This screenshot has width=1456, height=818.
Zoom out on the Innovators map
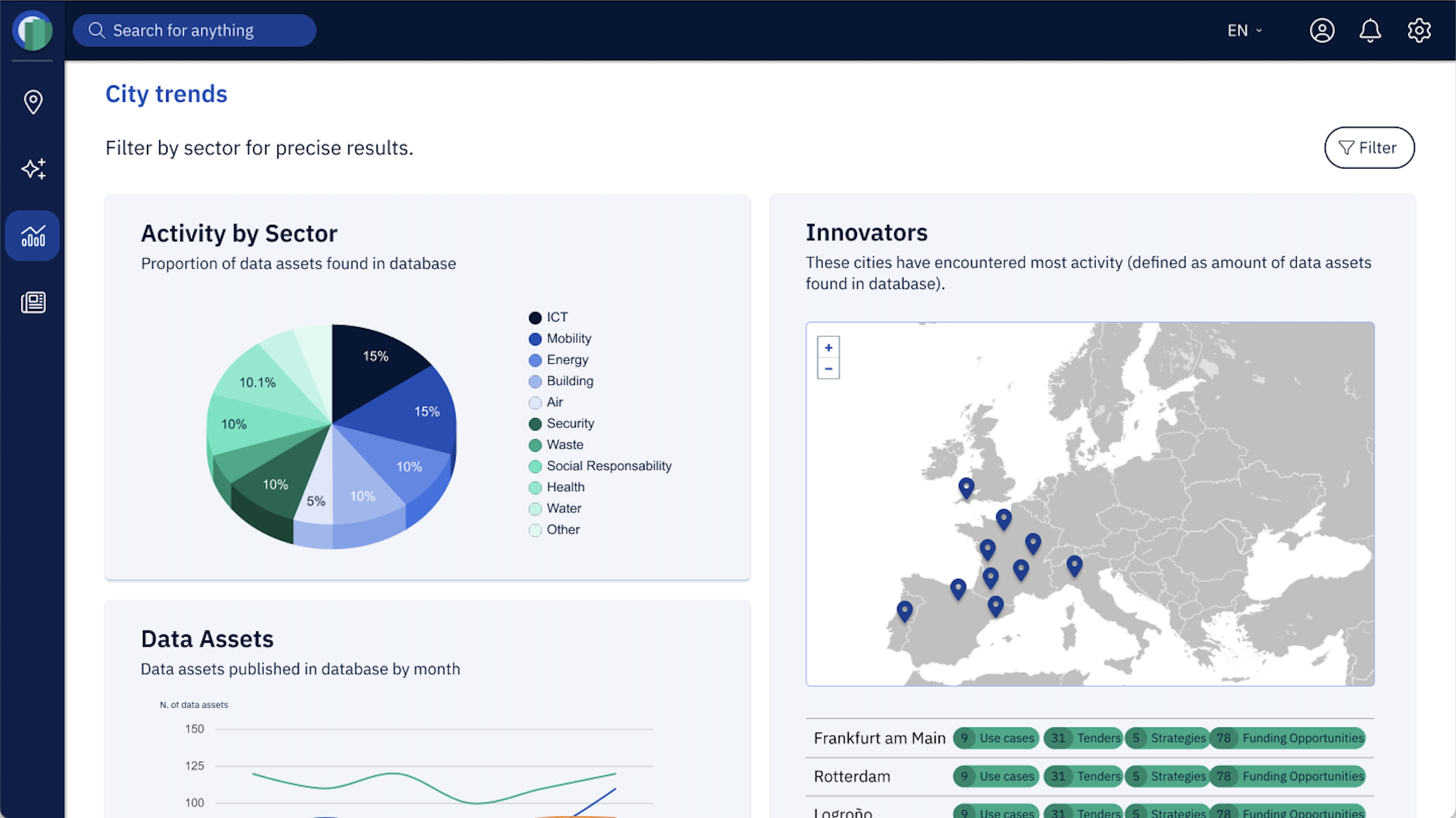[x=828, y=369]
